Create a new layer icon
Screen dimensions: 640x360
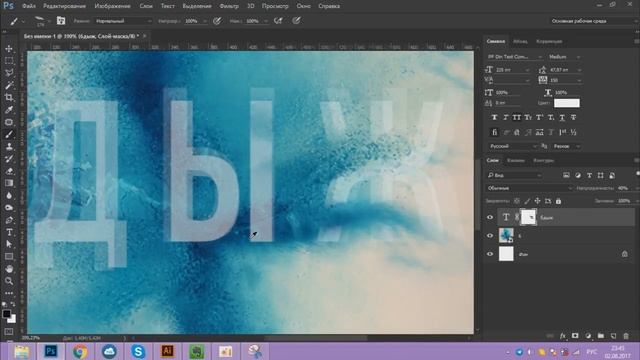coord(613,336)
